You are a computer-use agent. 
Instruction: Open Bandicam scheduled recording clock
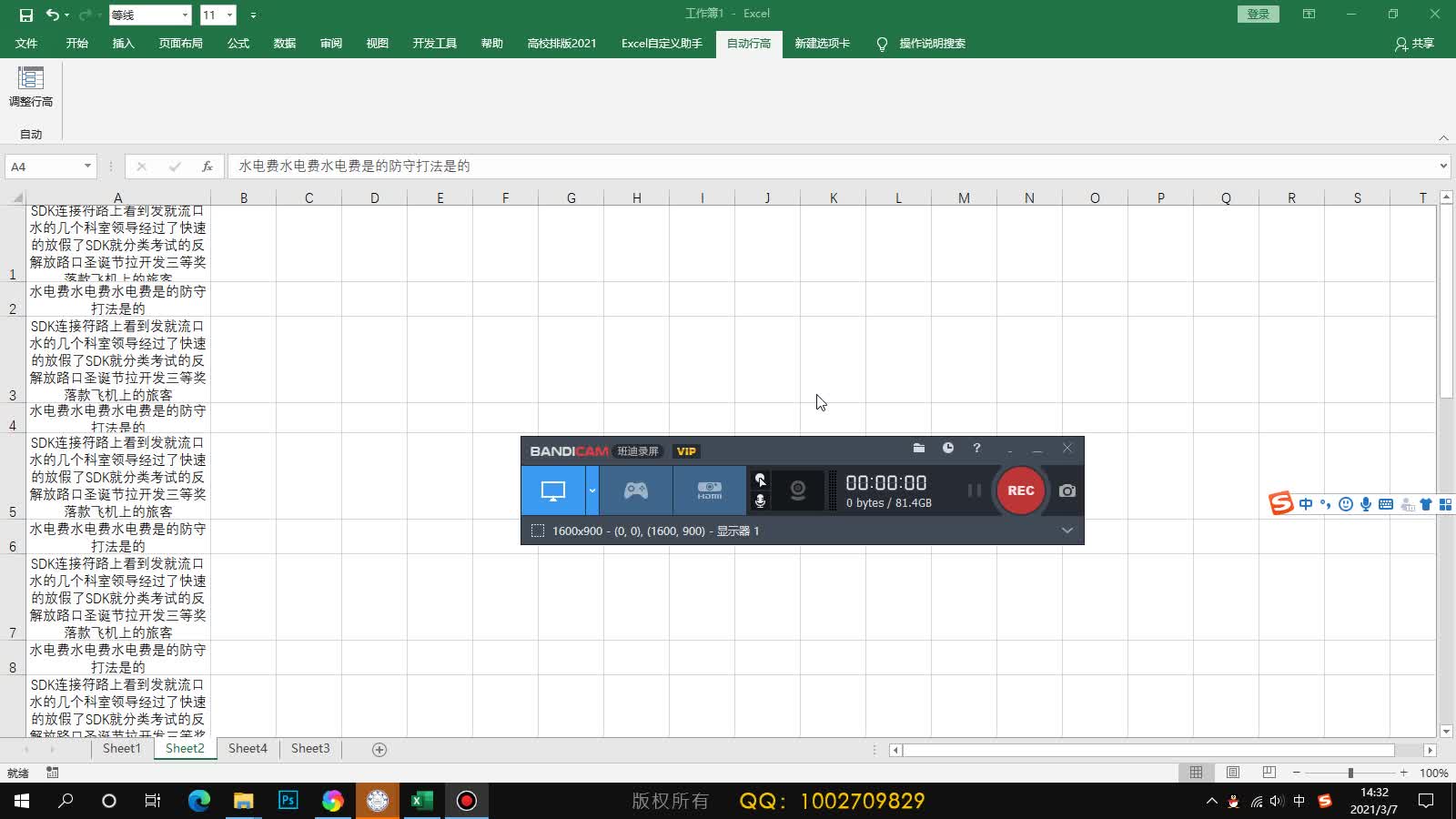tap(948, 448)
